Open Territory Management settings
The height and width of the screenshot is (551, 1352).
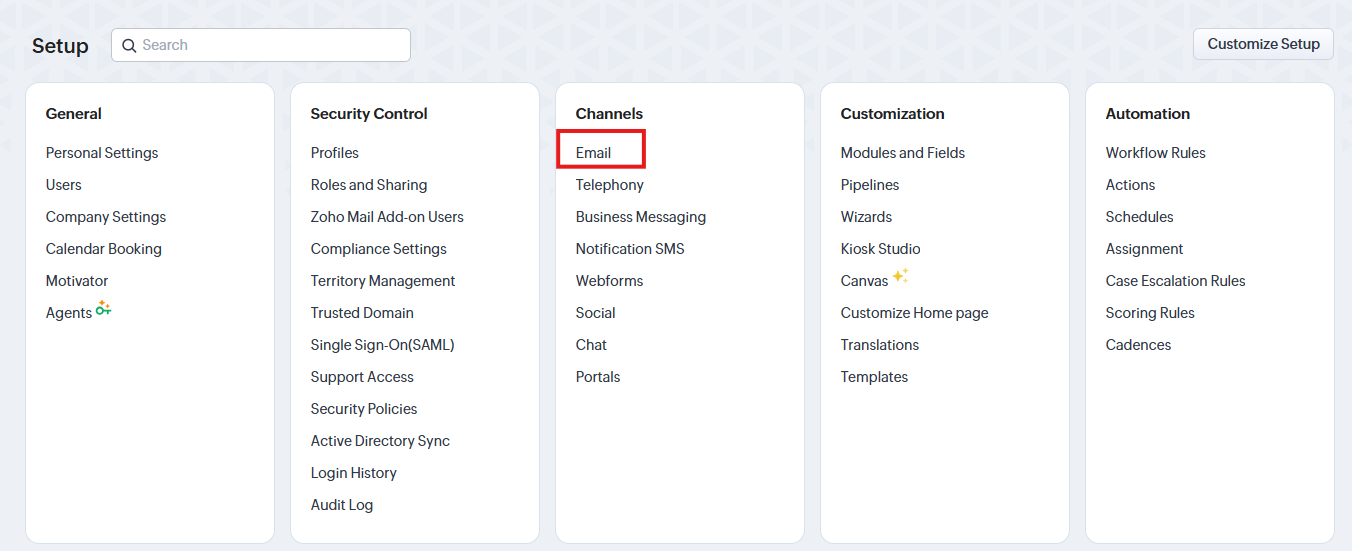(383, 281)
